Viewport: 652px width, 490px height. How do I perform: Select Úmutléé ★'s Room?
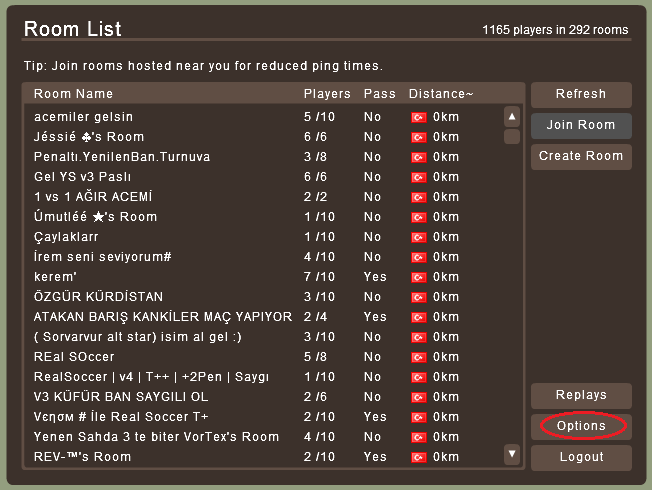(264, 217)
